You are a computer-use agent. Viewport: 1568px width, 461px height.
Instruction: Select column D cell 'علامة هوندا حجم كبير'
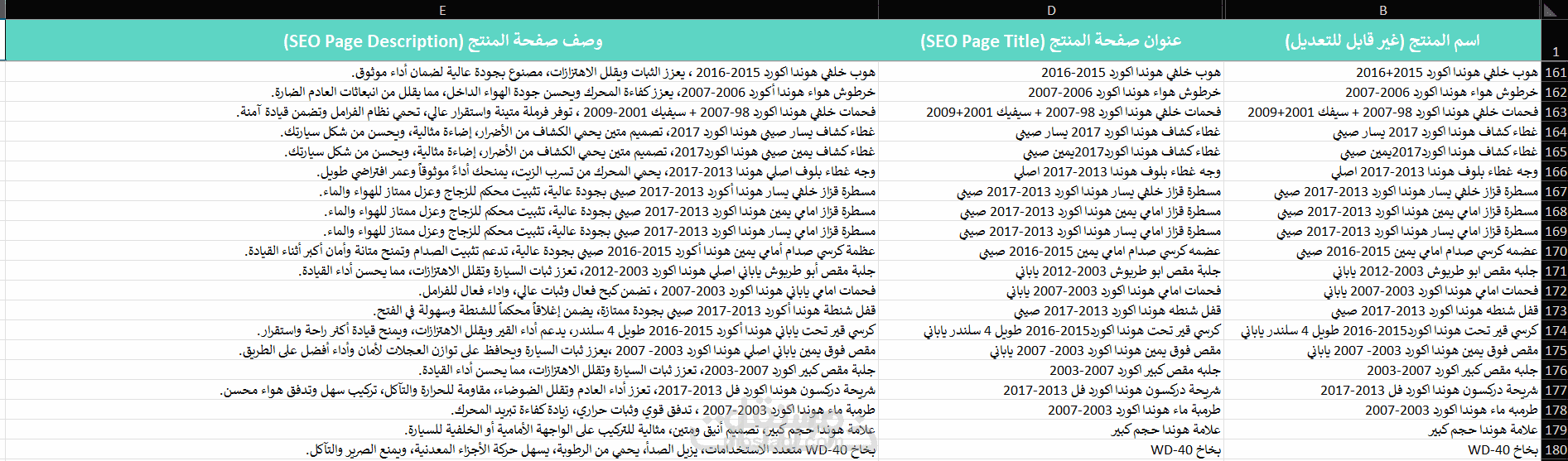(x=1051, y=430)
